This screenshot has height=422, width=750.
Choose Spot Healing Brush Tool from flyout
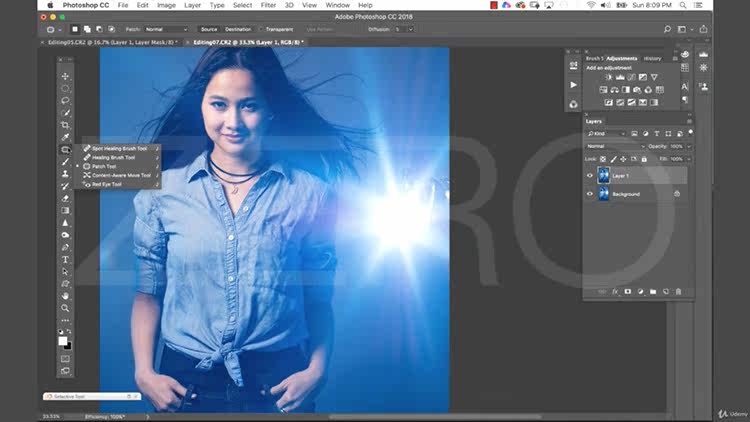point(120,148)
